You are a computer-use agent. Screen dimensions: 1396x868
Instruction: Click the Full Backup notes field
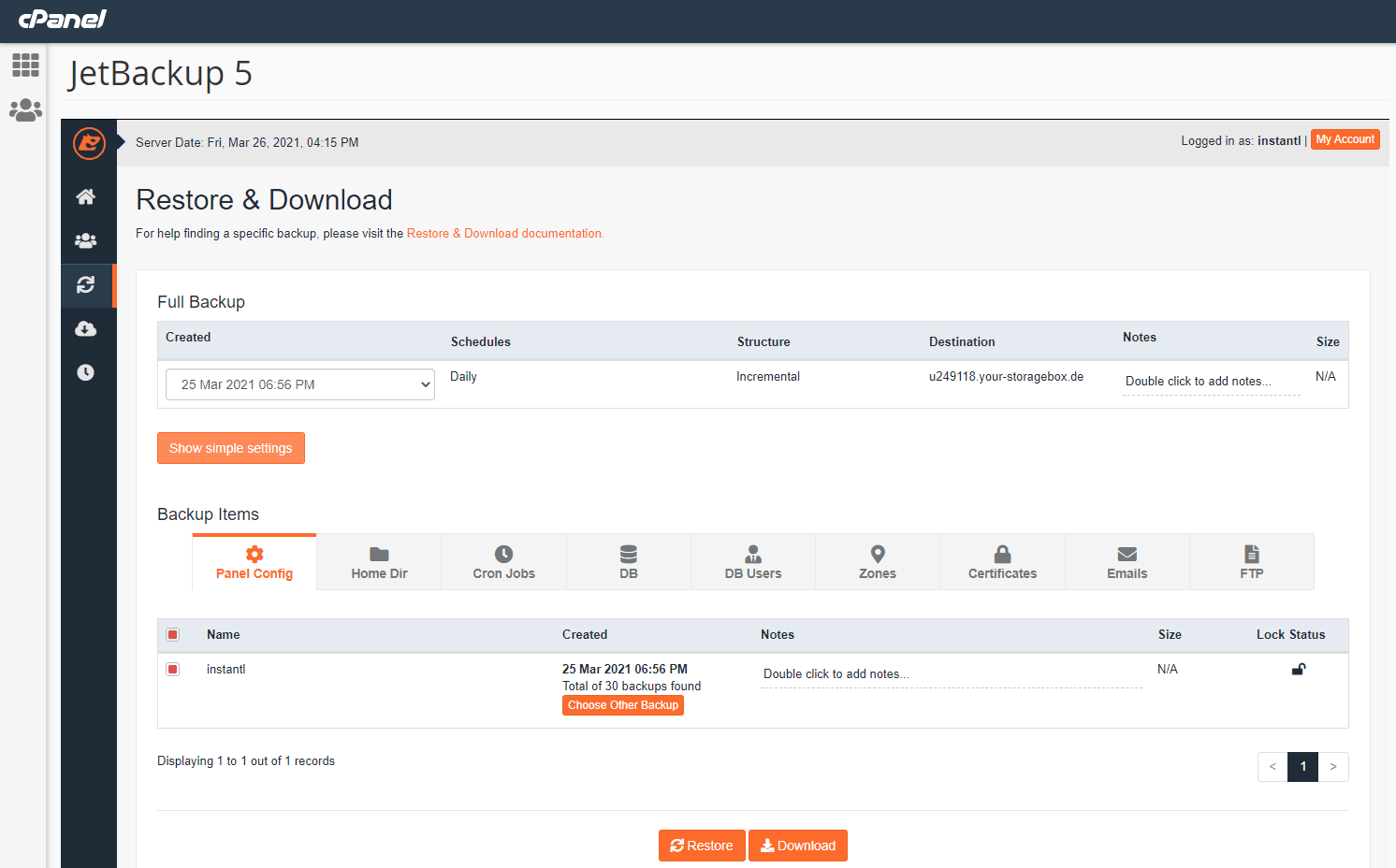pos(1212,382)
